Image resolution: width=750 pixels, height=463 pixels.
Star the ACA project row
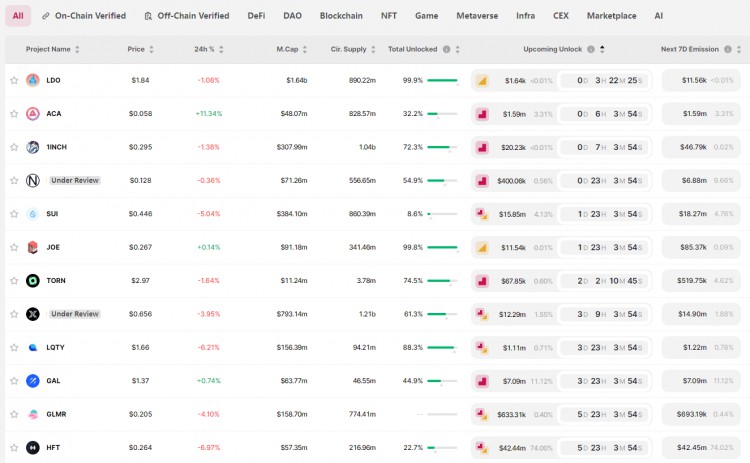coord(14,114)
